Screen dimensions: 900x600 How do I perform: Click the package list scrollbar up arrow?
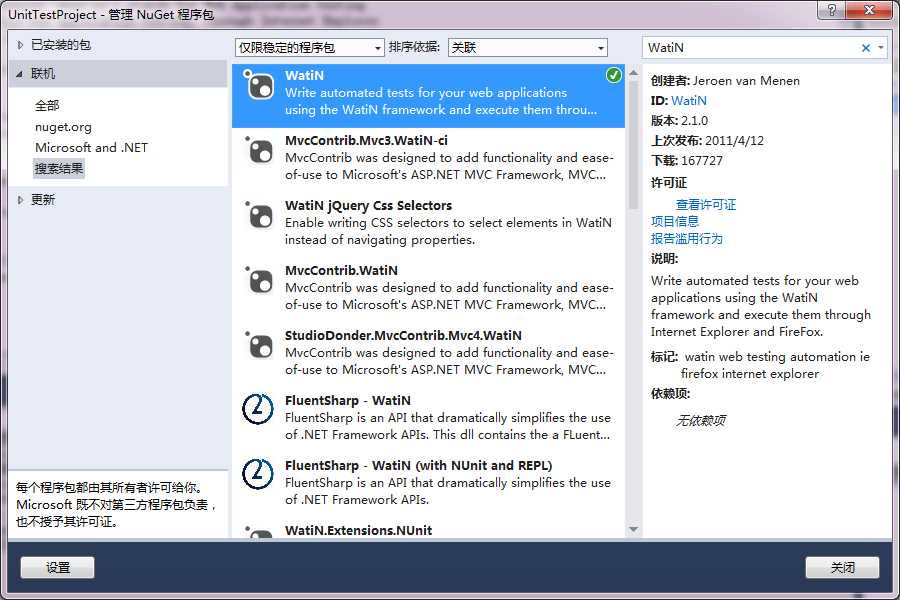(x=634, y=73)
